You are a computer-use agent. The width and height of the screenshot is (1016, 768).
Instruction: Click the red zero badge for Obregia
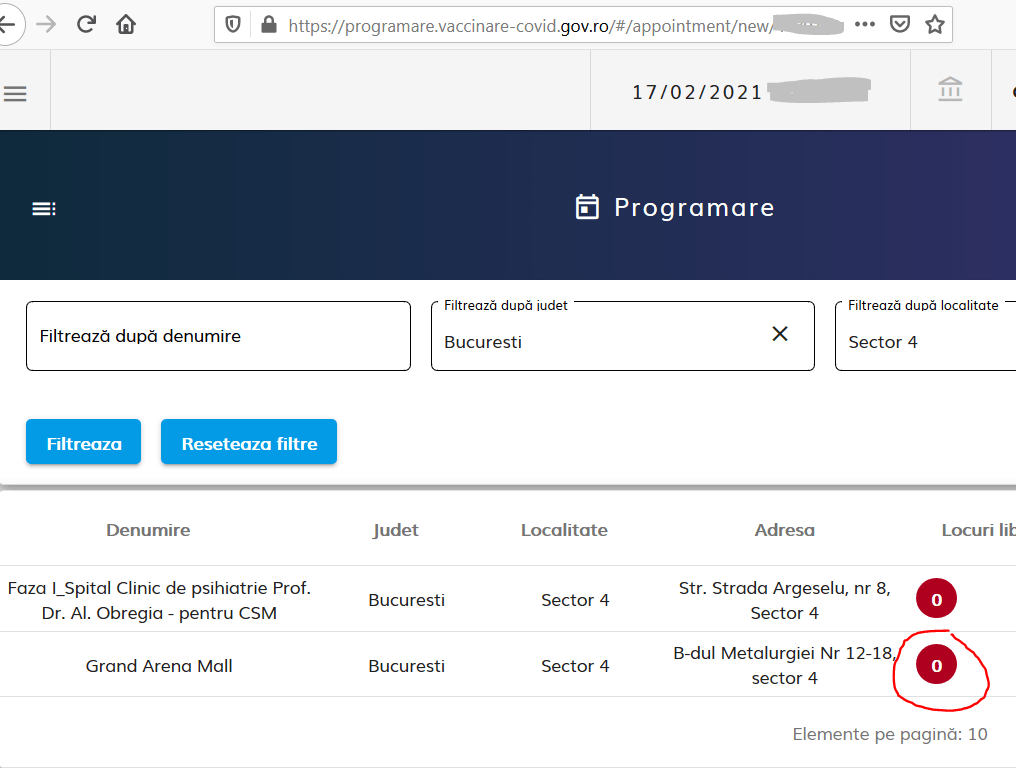click(x=936, y=600)
